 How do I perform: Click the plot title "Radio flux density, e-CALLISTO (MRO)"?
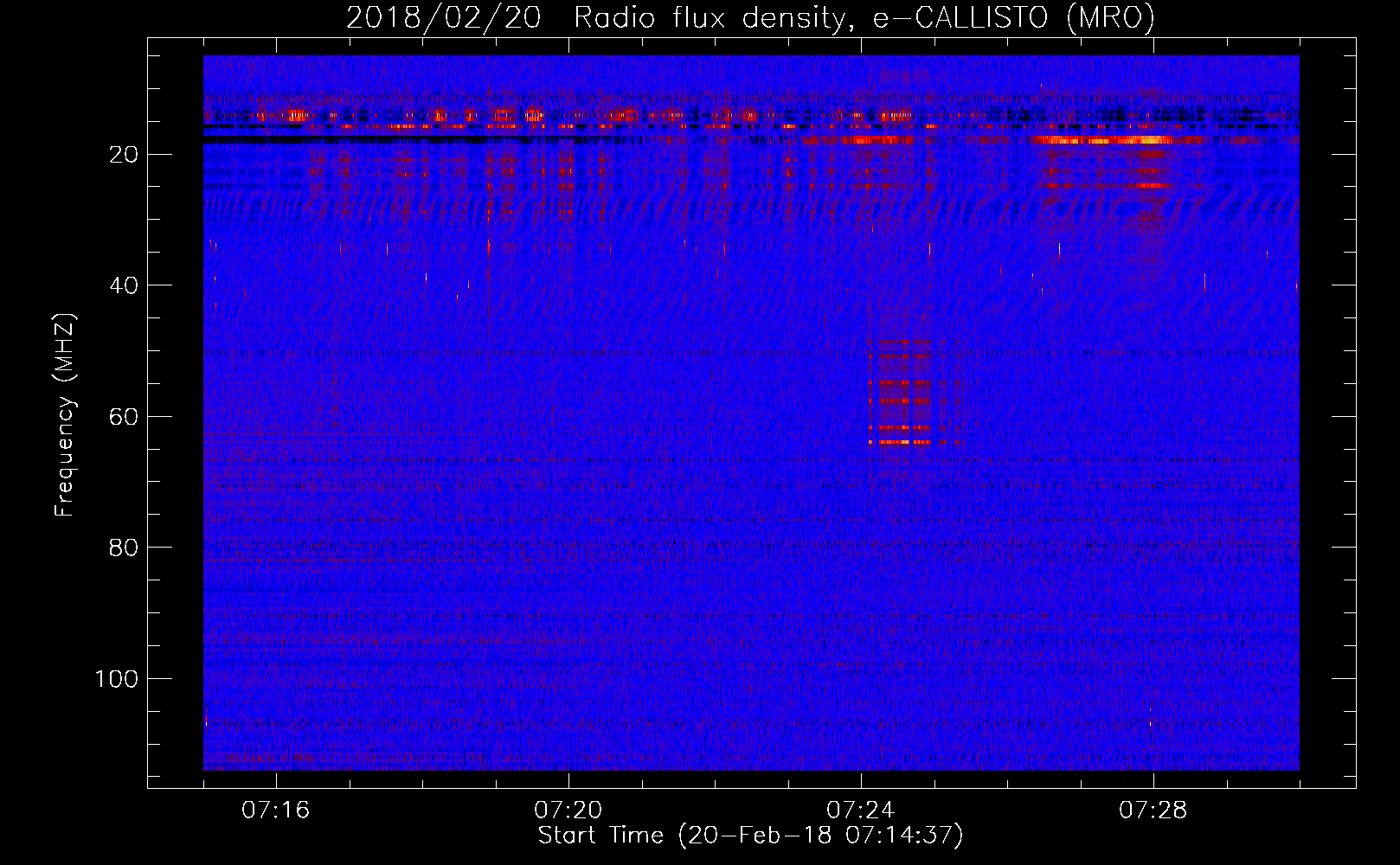tap(864, 17)
